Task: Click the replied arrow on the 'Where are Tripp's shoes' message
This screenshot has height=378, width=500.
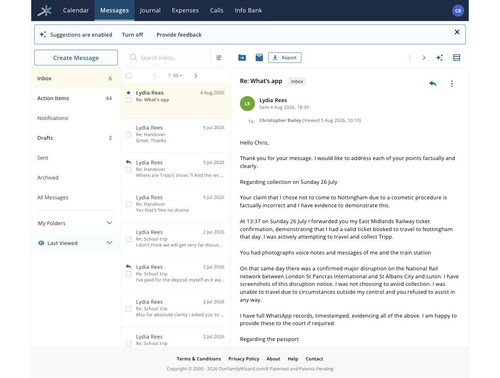Action: pyautogui.click(x=128, y=162)
